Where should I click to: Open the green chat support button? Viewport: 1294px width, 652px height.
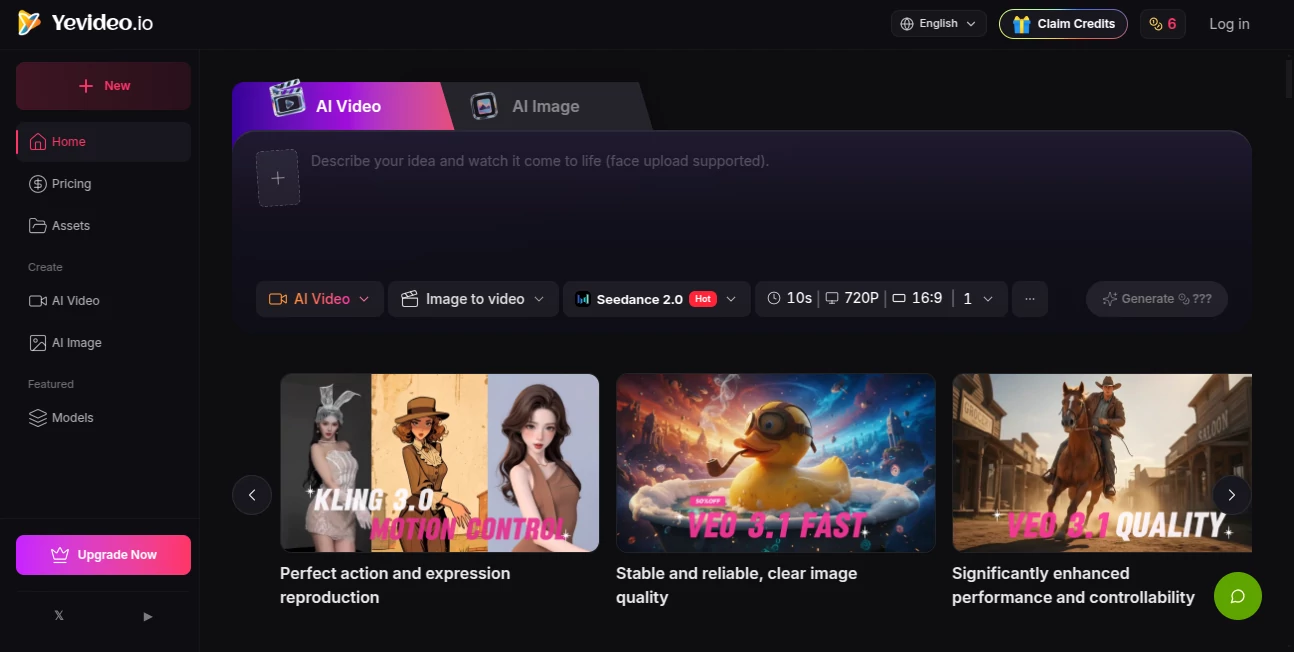[1238, 596]
